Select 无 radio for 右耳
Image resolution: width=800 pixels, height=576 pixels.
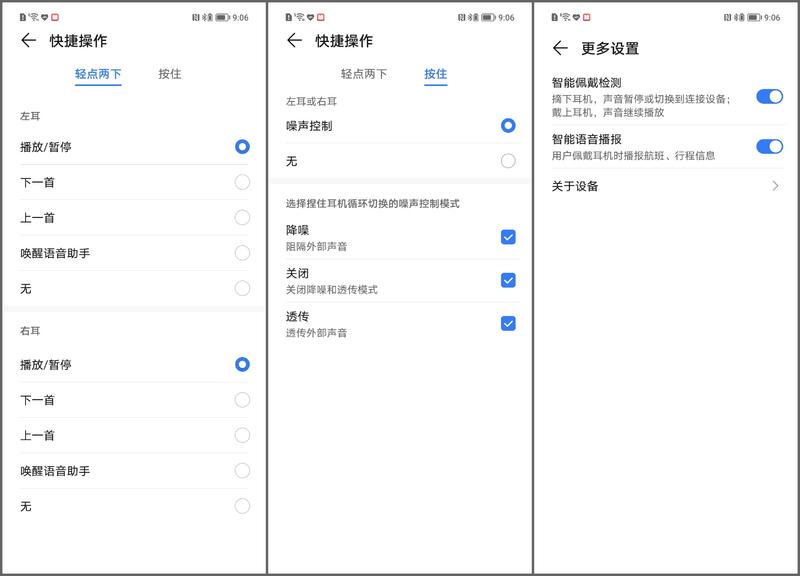pos(242,507)
